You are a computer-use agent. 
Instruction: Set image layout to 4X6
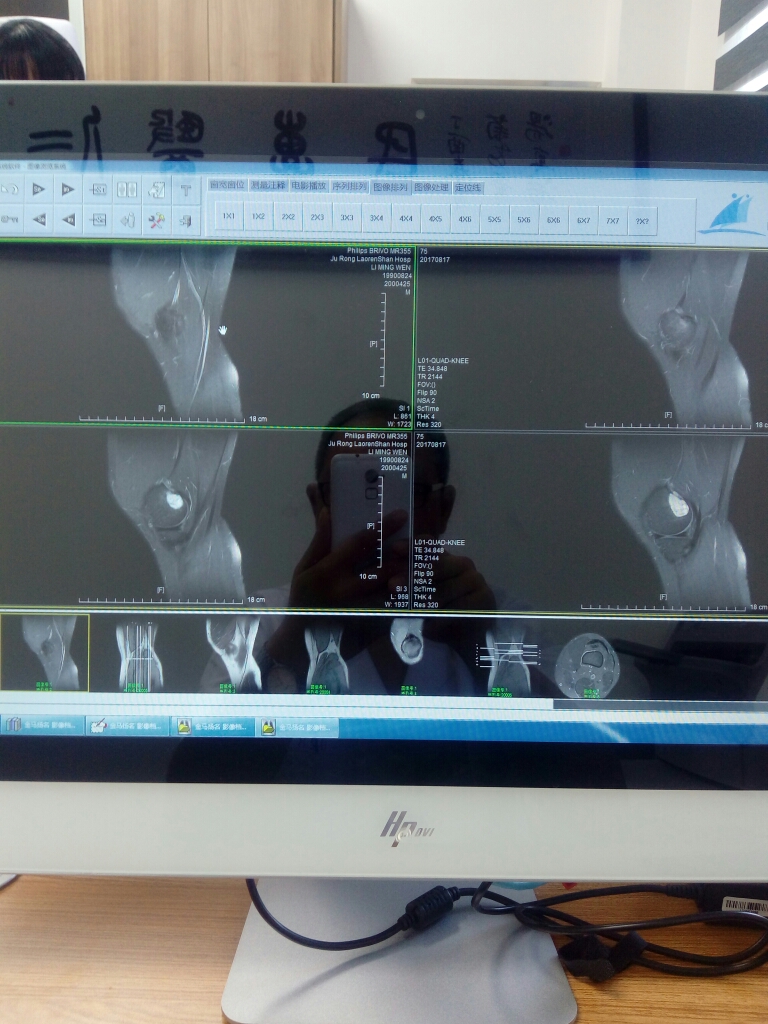tap(465, 219)
